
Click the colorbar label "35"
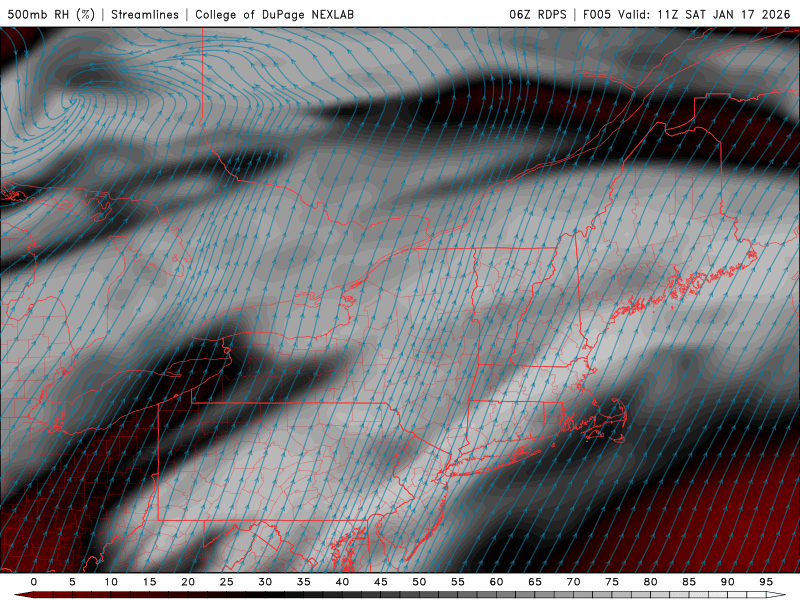click(x=304, y=582)
